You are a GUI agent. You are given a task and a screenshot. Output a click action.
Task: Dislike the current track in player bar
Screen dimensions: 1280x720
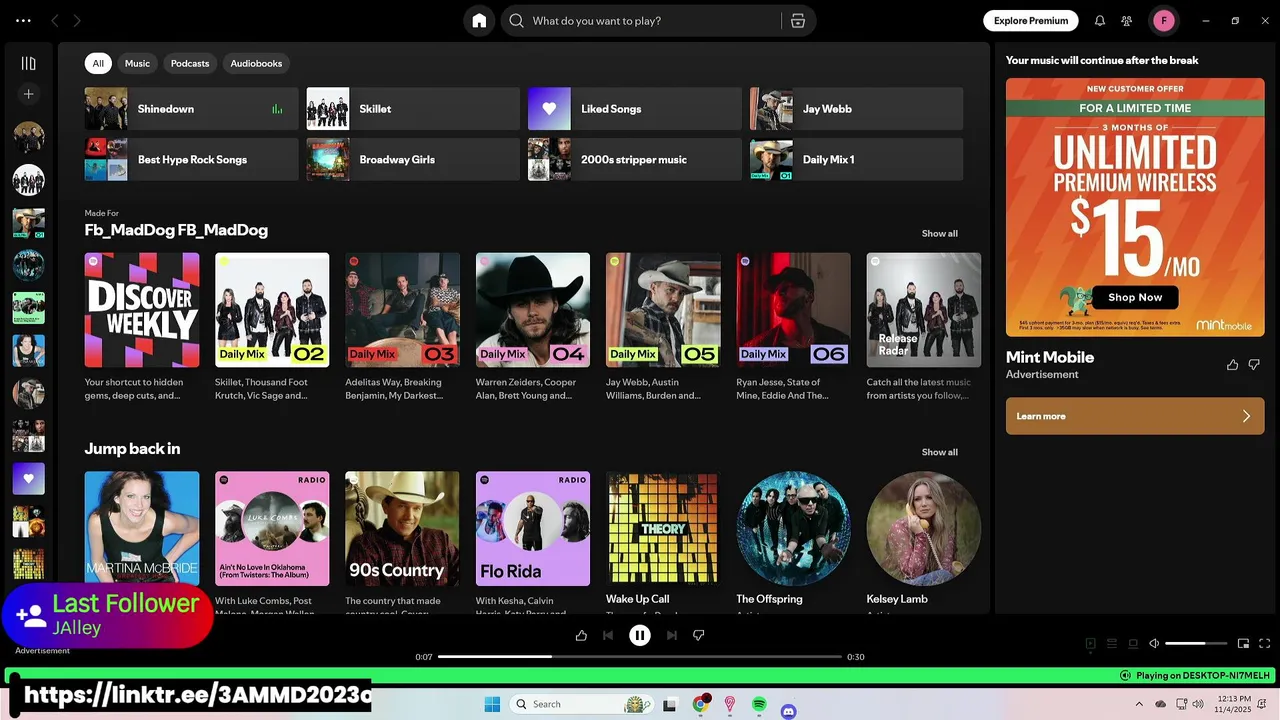point(699,635)
